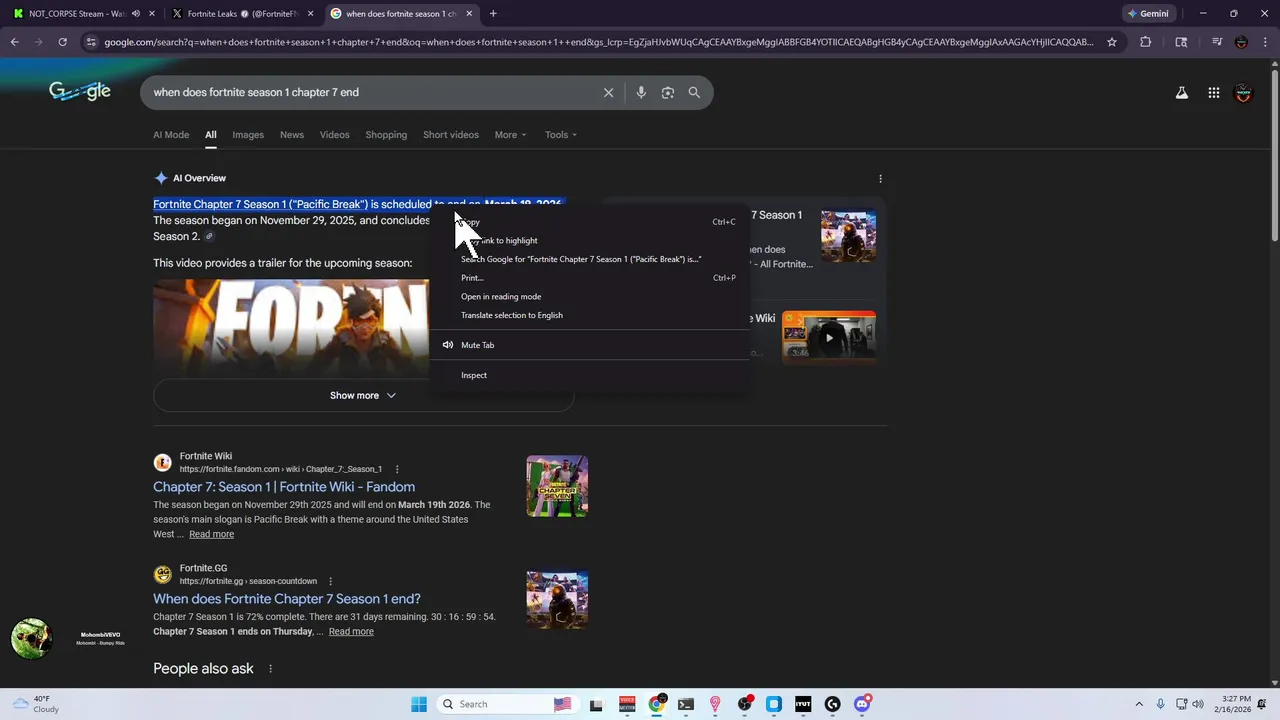Viewport: 1280px width, 720px height.
Task: Submit search with magnifying glass icon
Action: [x=694, y=92]
